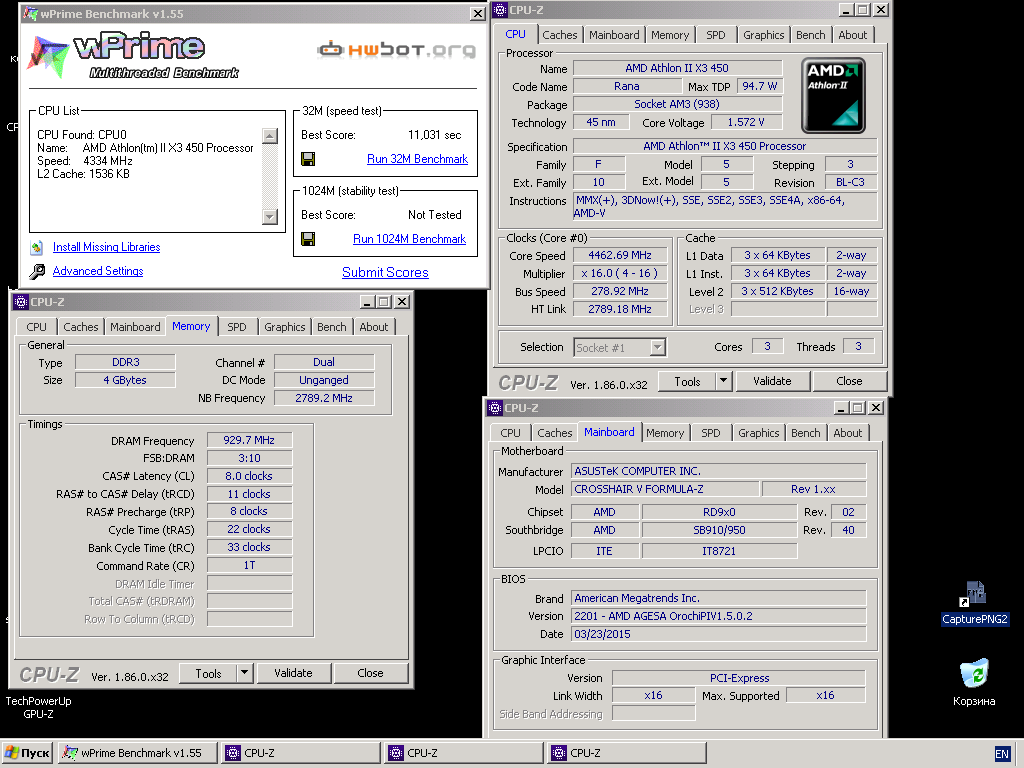
Task: Click the save icon under 1024M Best Score
Action: pyautogui.click(x=308, y=239)
